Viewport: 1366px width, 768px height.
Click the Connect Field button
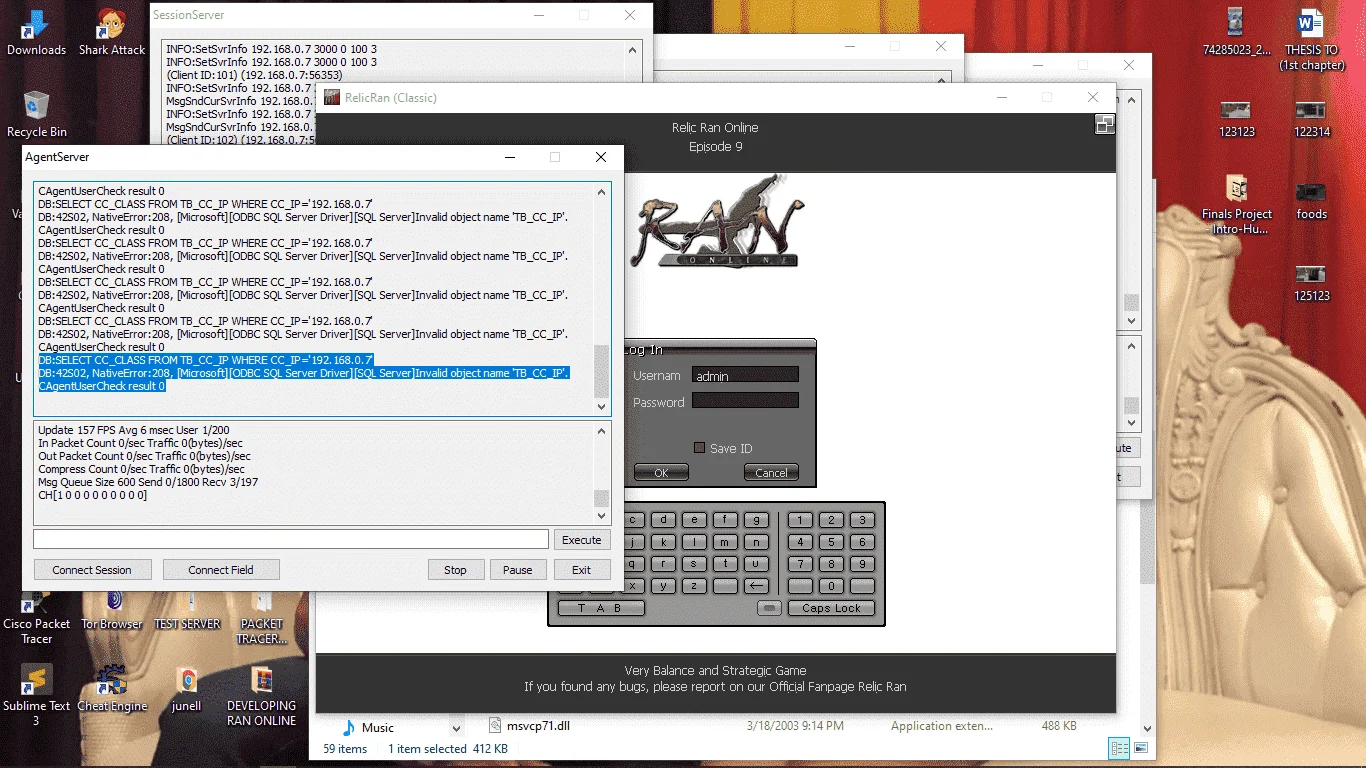coord(221,570)
